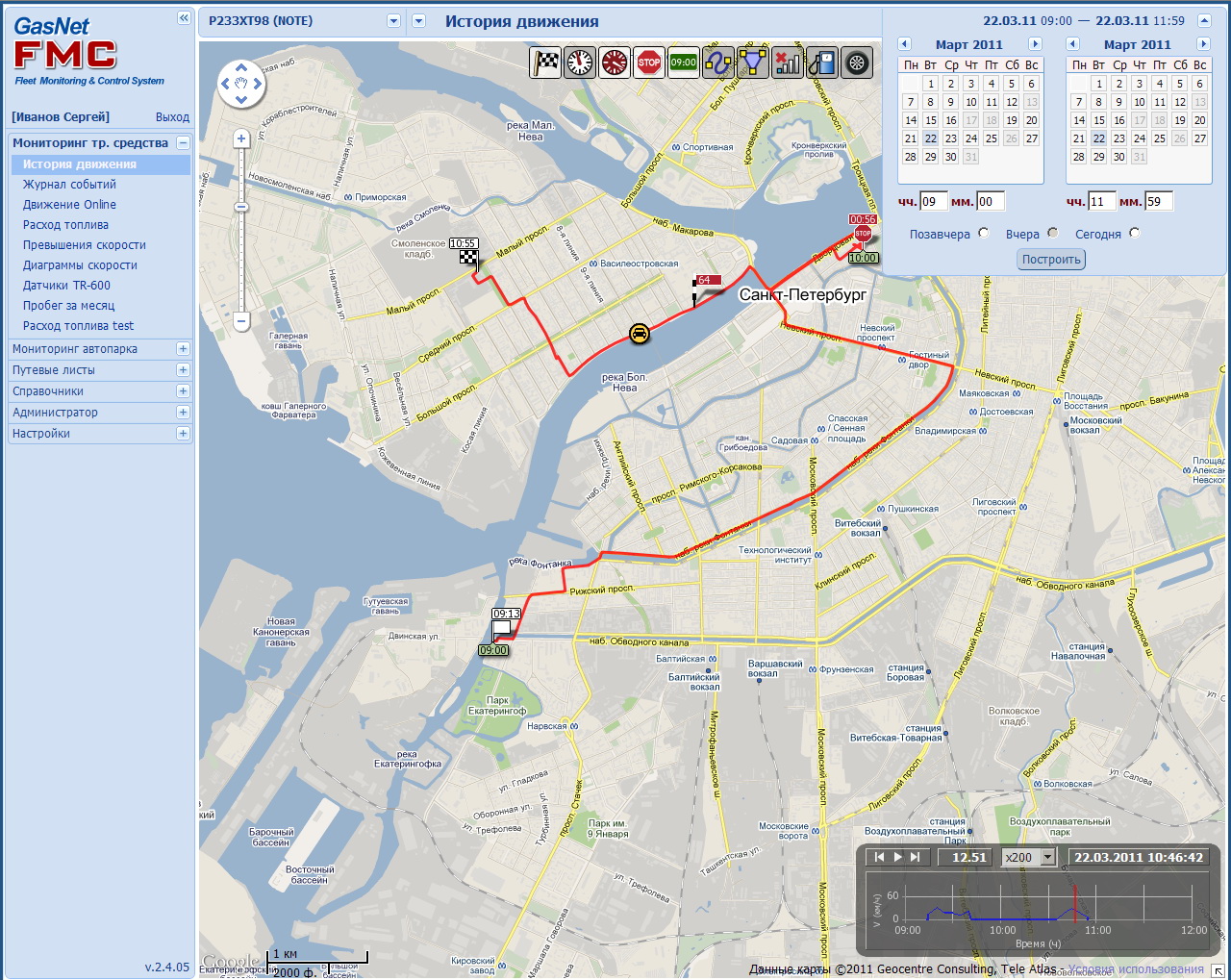1231x980 pixels.
Task: Expand the Справочники section
Action: (183, 391)
